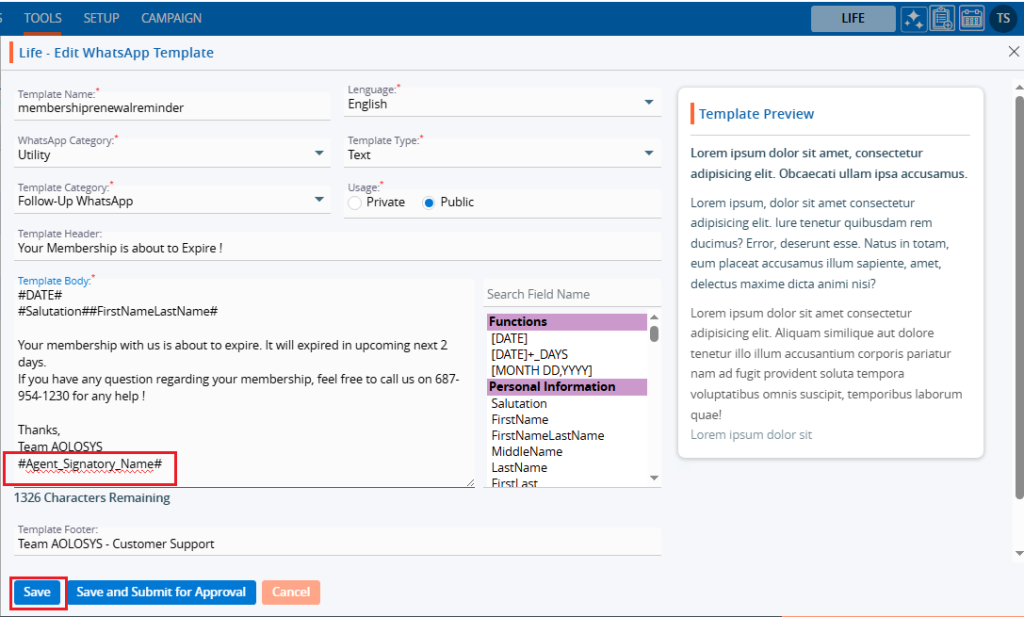The height and width of the screenshot is (617, 1024).
Task: Expand the Template Category dropdown
Action: [319, 200]
